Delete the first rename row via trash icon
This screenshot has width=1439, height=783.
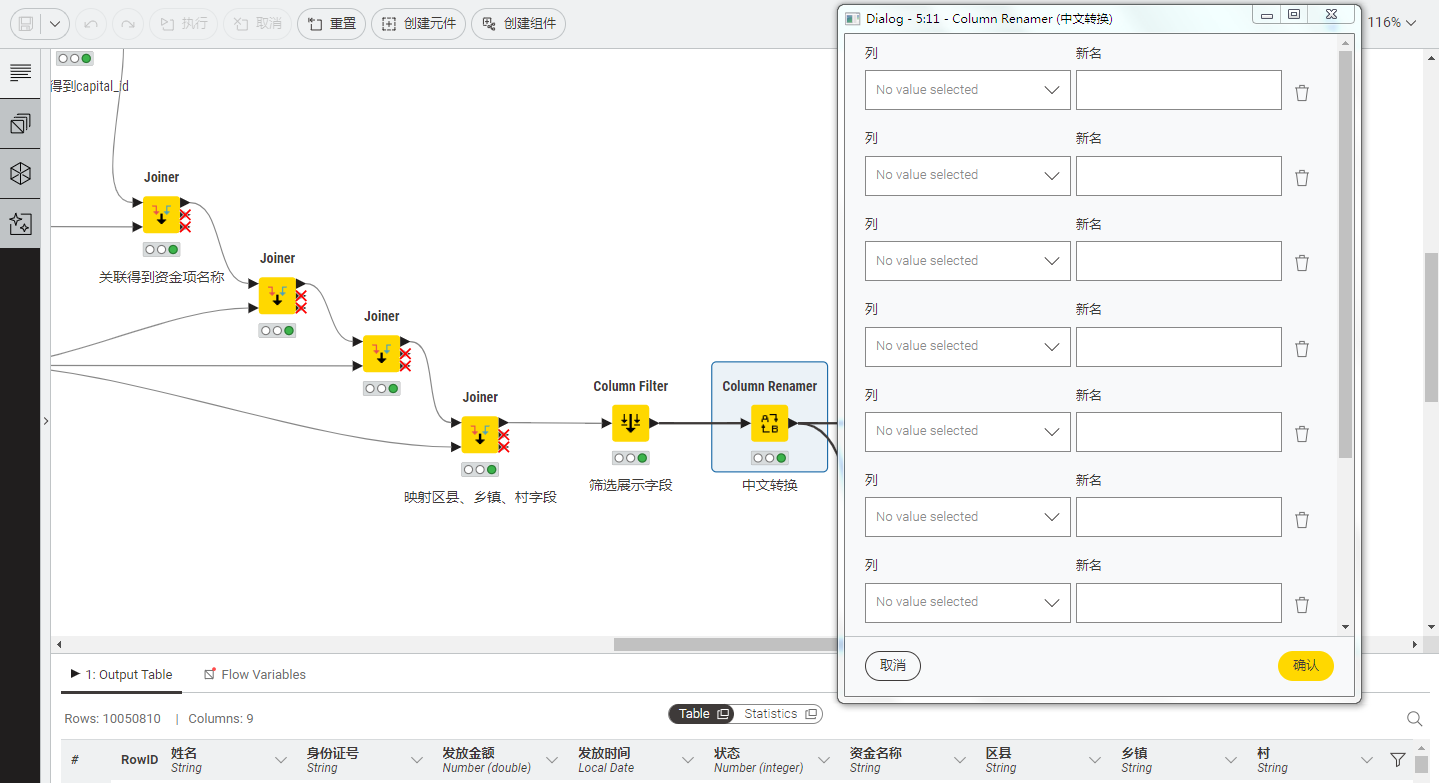pyautogui.click(x=1302, y=92)
